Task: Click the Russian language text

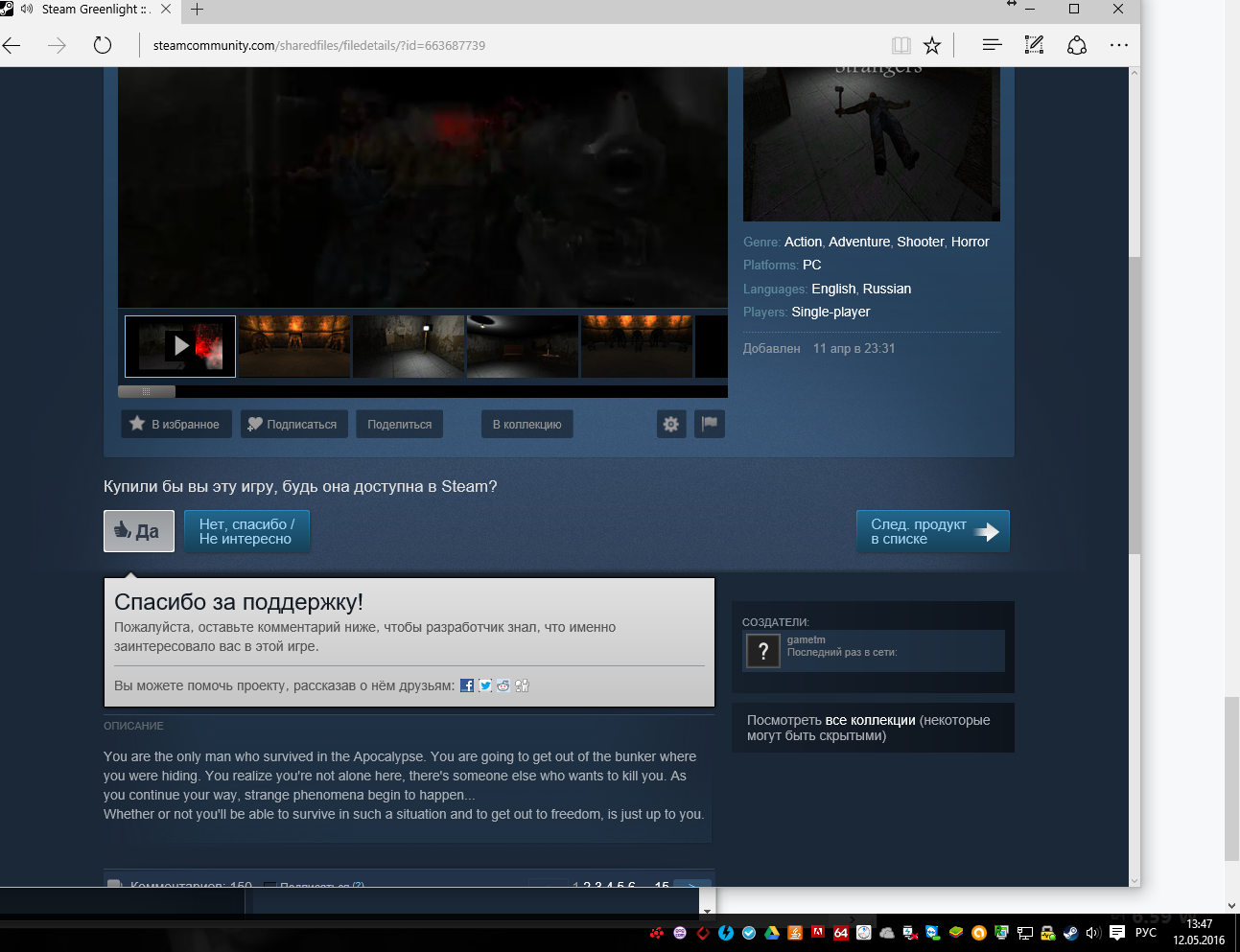Action: (x=887, y=289)
